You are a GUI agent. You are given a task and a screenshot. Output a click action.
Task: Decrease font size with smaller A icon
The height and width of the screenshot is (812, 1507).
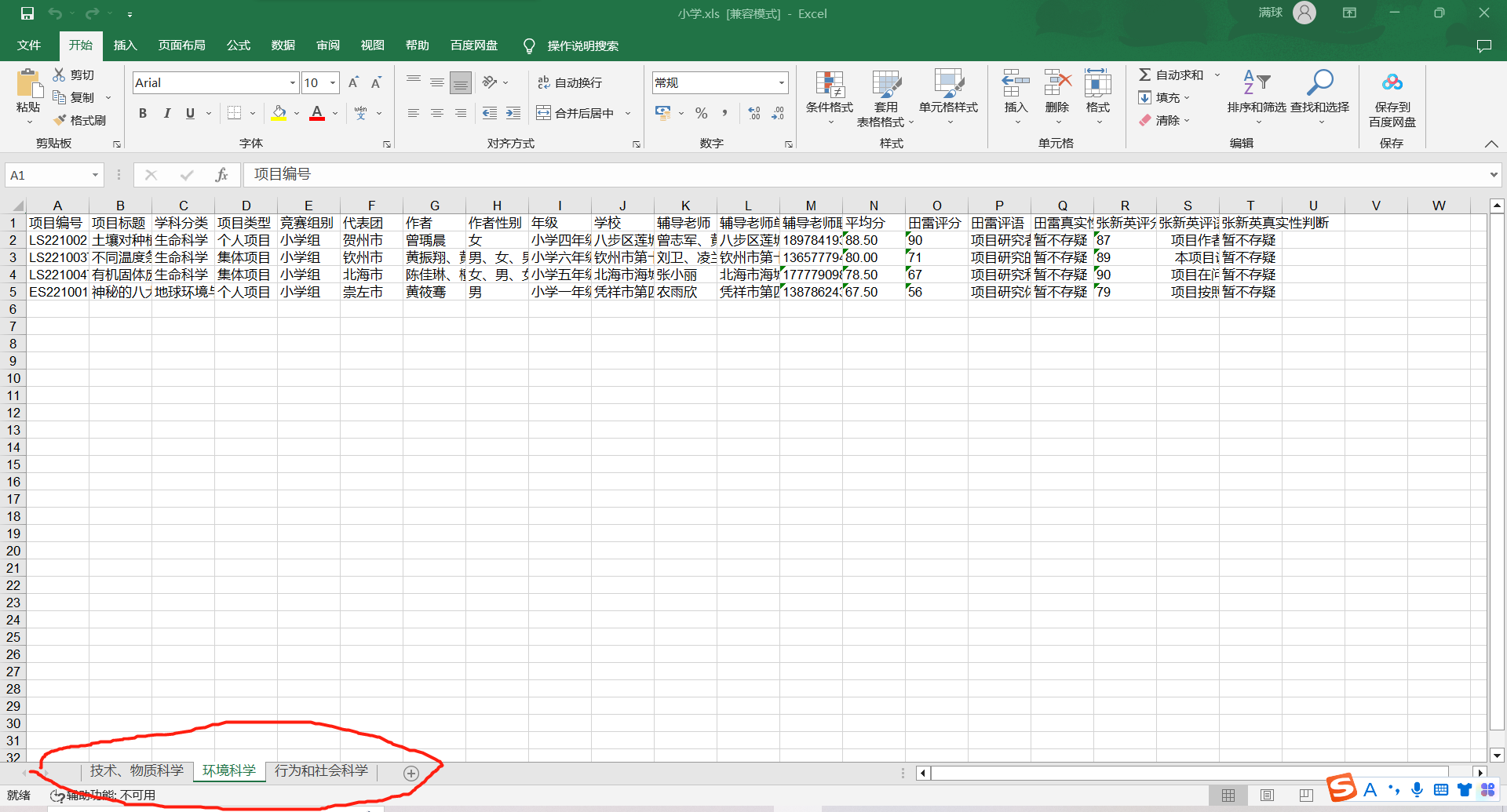tap(376, 82)
